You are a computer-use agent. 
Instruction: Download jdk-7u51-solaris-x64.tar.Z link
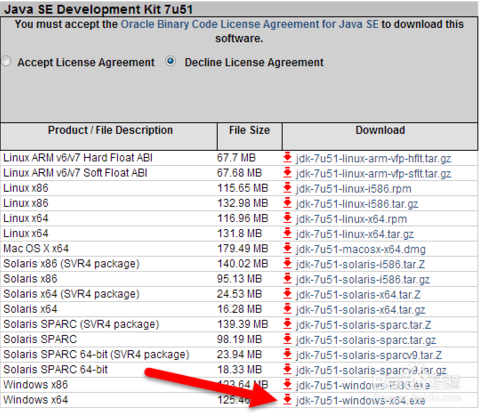point(358,295)
